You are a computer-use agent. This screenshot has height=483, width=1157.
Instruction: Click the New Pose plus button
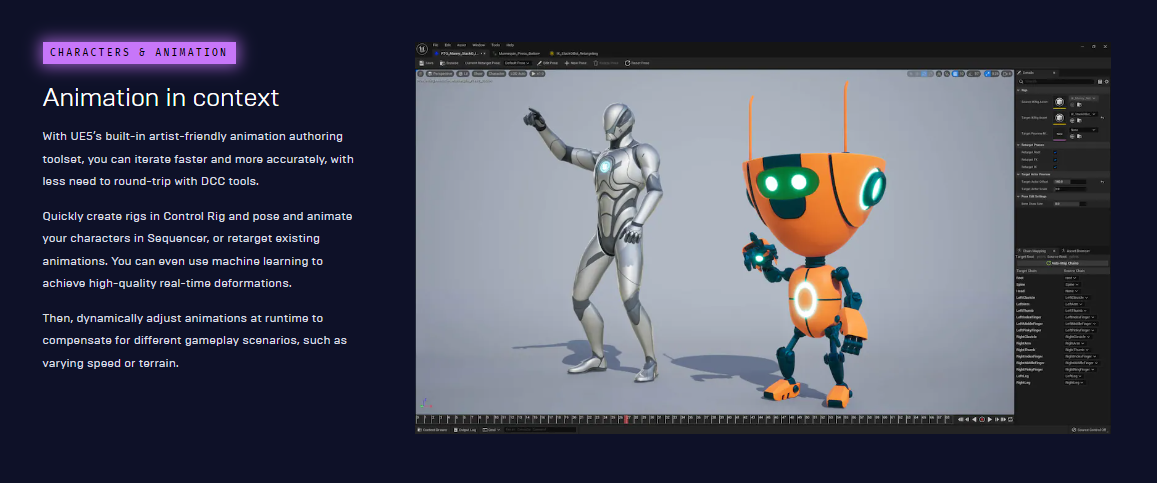point(577,62)
